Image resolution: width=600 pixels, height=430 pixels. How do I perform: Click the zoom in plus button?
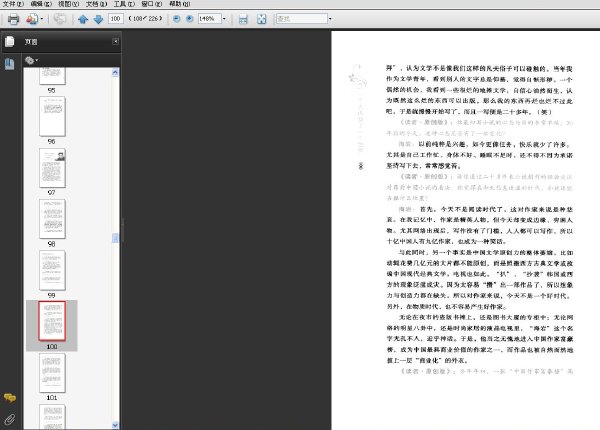(x=189, y=18)
